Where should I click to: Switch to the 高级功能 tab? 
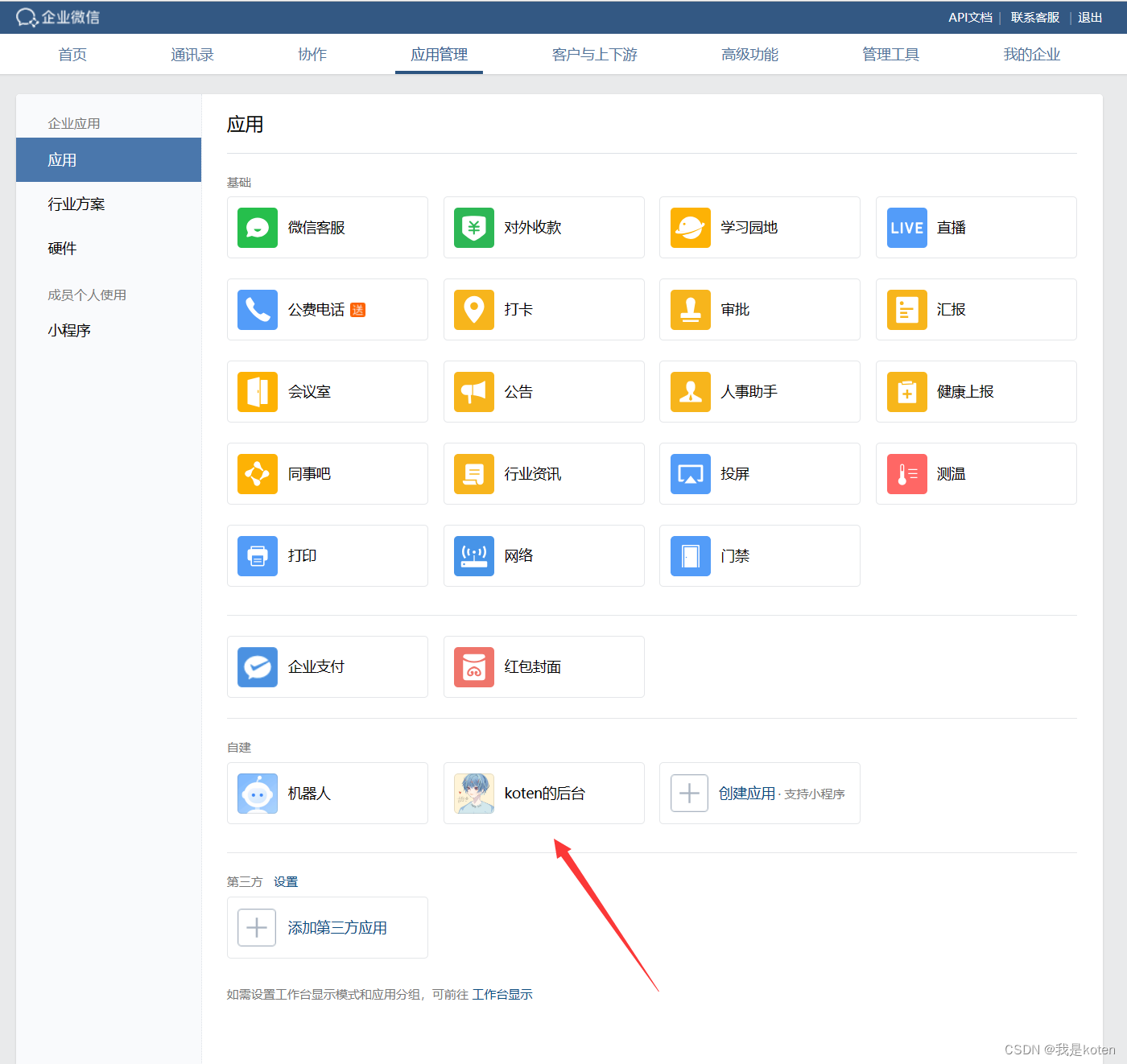pos(749,55)
